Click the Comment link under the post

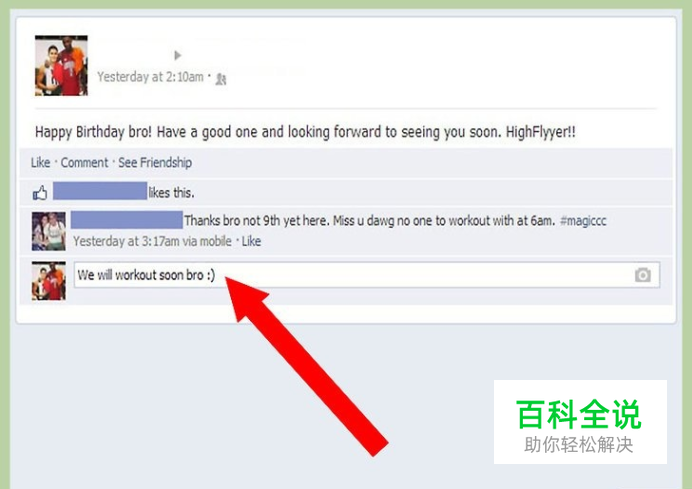pos(84,163)
